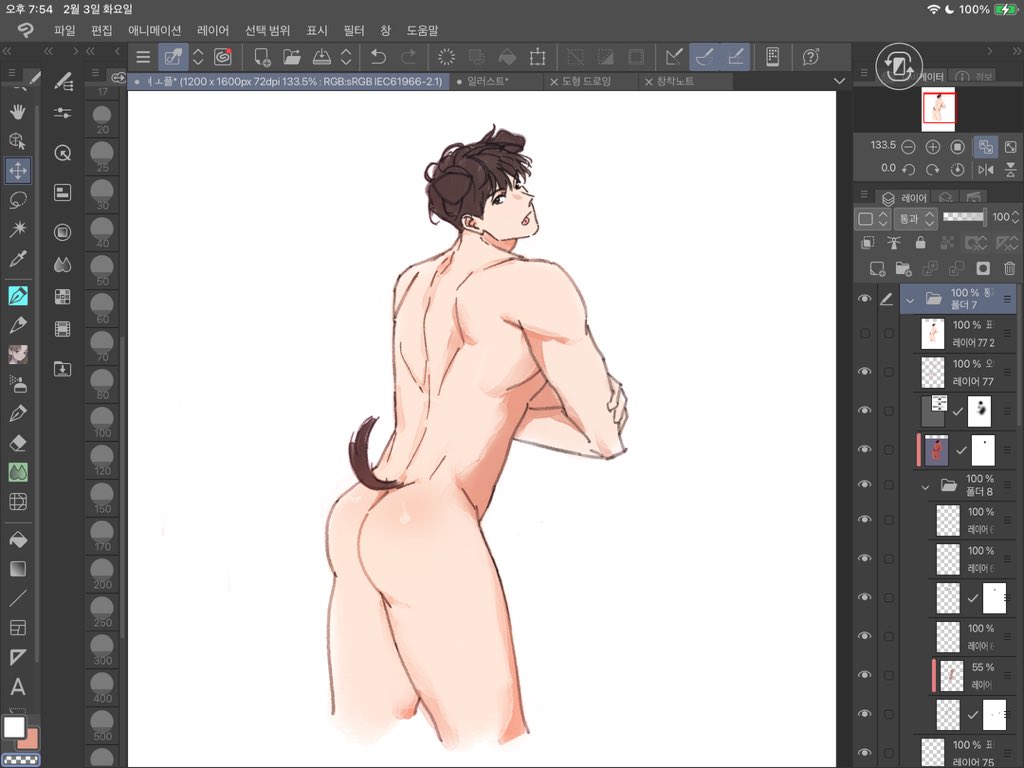Open the blending mode 통과 dropdown
1024x768 pixels.
916,218
